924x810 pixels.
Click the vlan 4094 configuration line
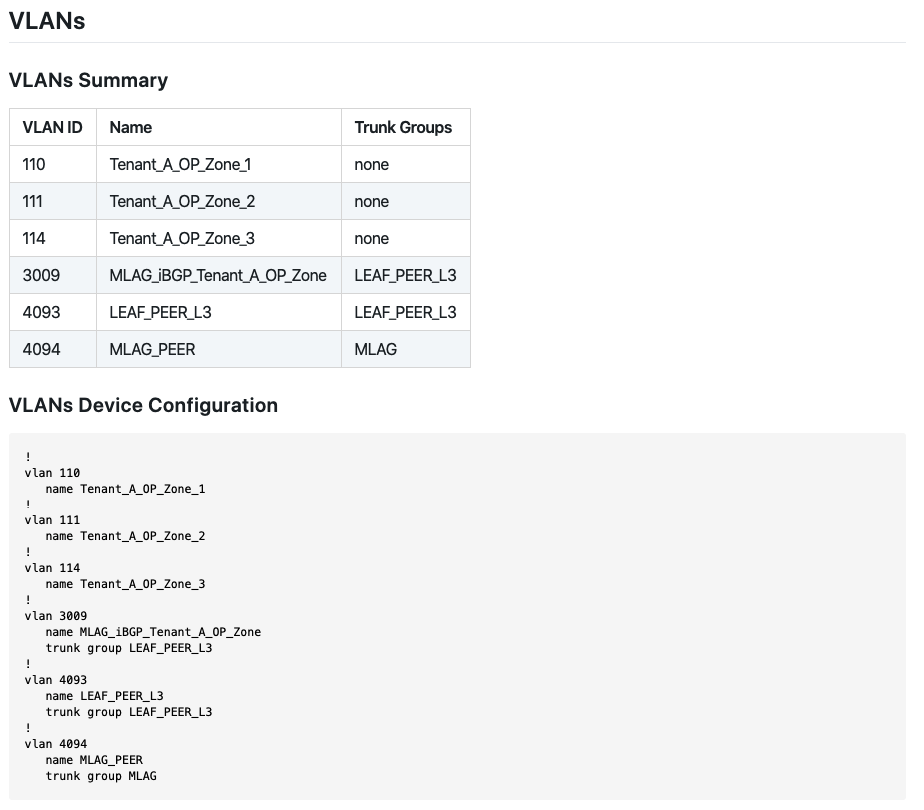[x=55, y=744]
